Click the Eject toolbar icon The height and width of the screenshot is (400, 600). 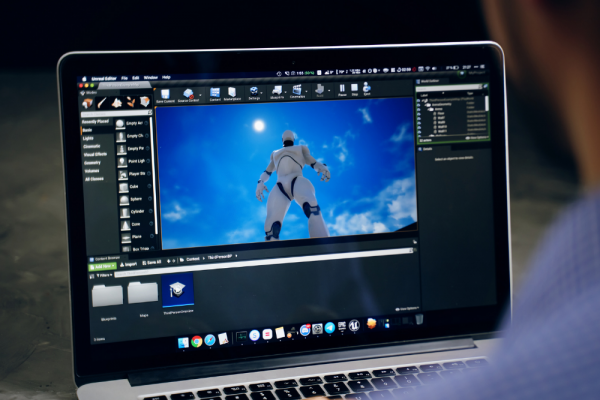367,89
